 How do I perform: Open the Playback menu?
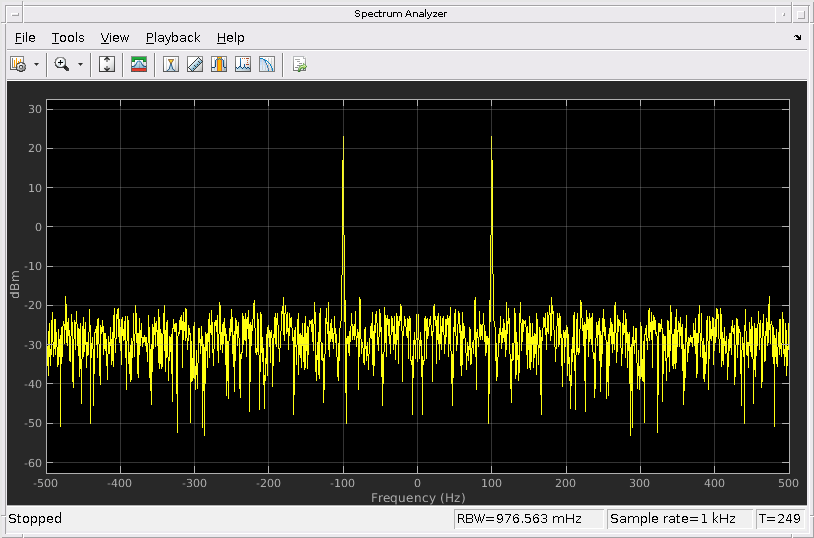pos(173,37)
